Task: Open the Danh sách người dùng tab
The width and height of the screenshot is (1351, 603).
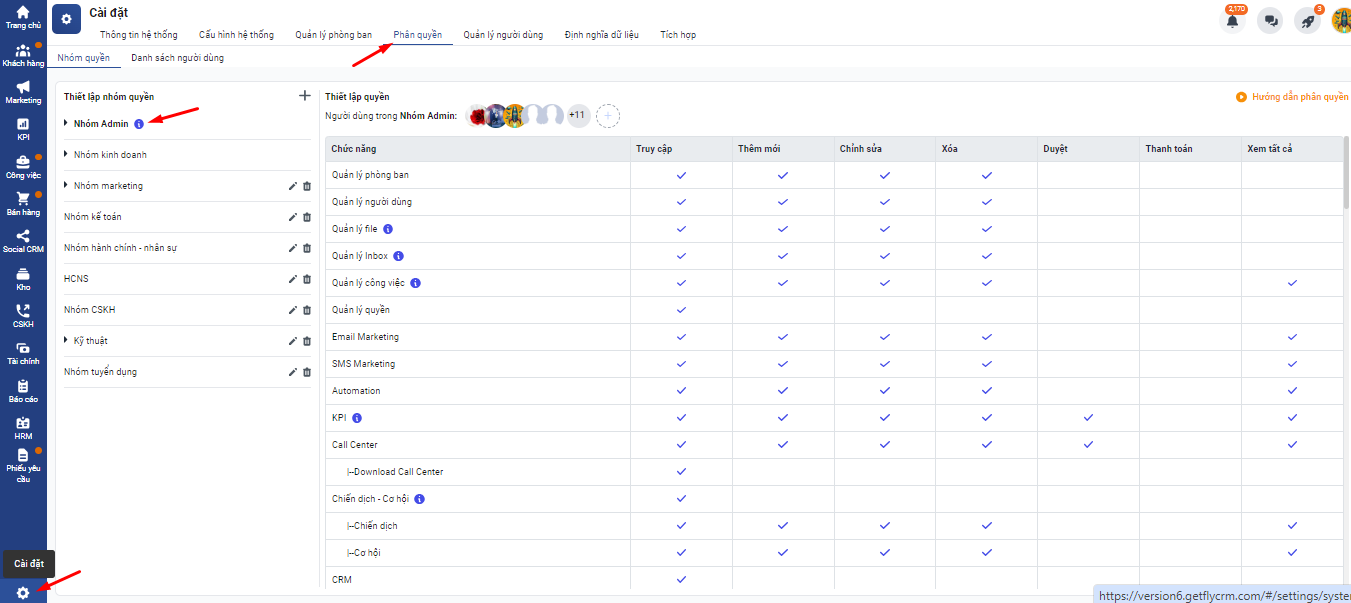Action: (177, 58)
